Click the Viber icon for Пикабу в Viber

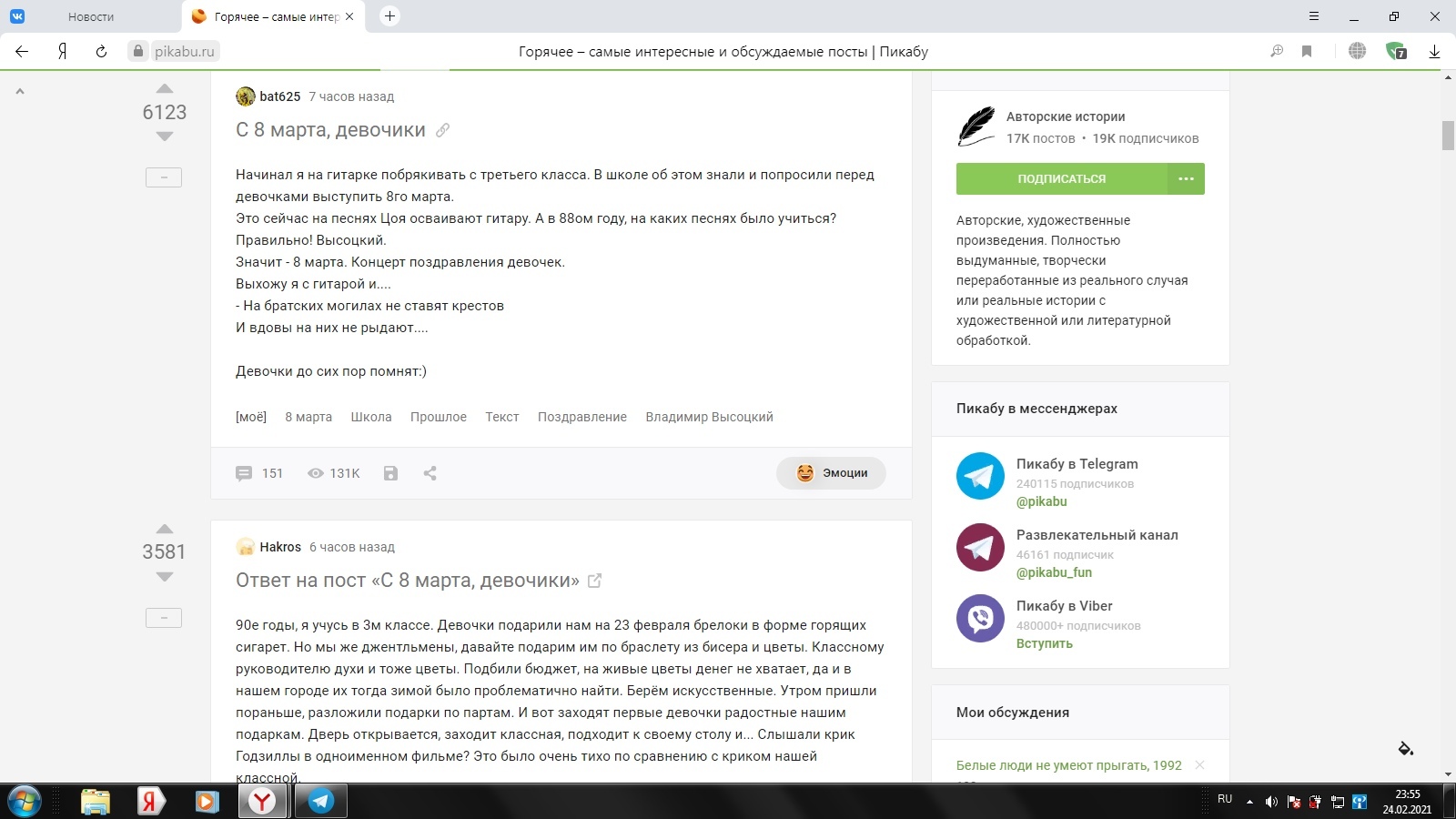(980, 618)
